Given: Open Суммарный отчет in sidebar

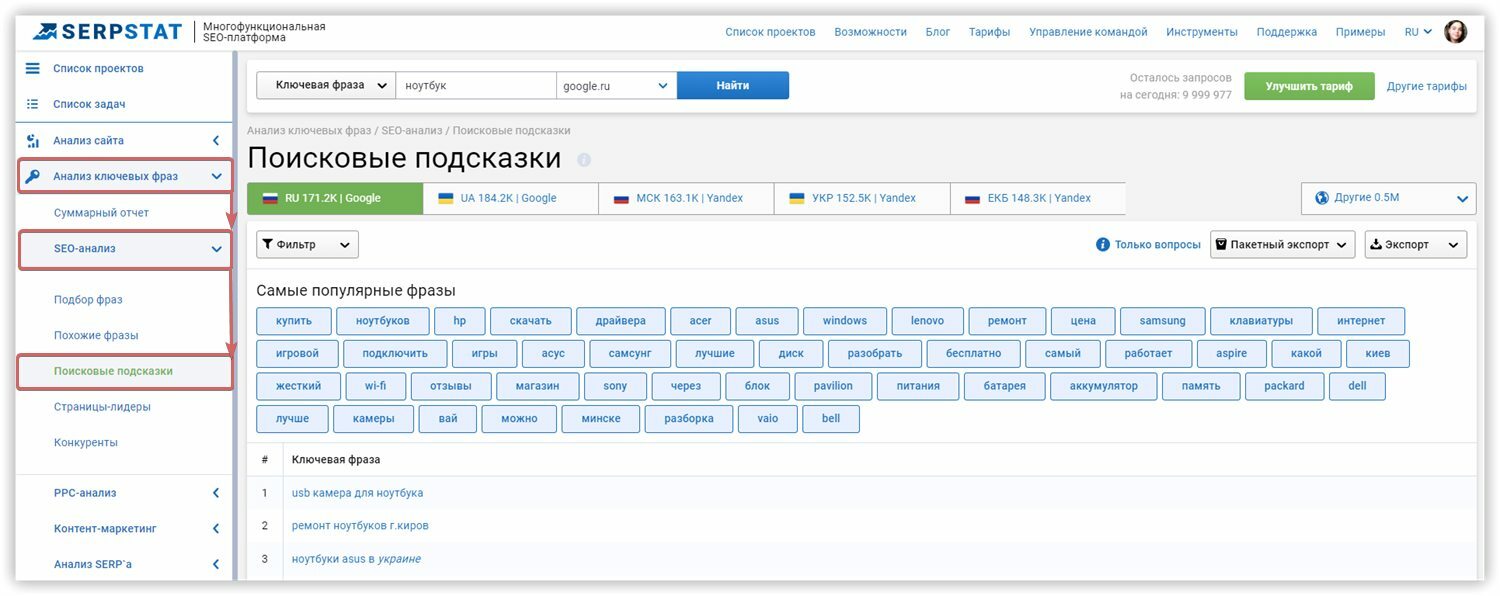Looking at the screenshot, I should tap(101, 213).
